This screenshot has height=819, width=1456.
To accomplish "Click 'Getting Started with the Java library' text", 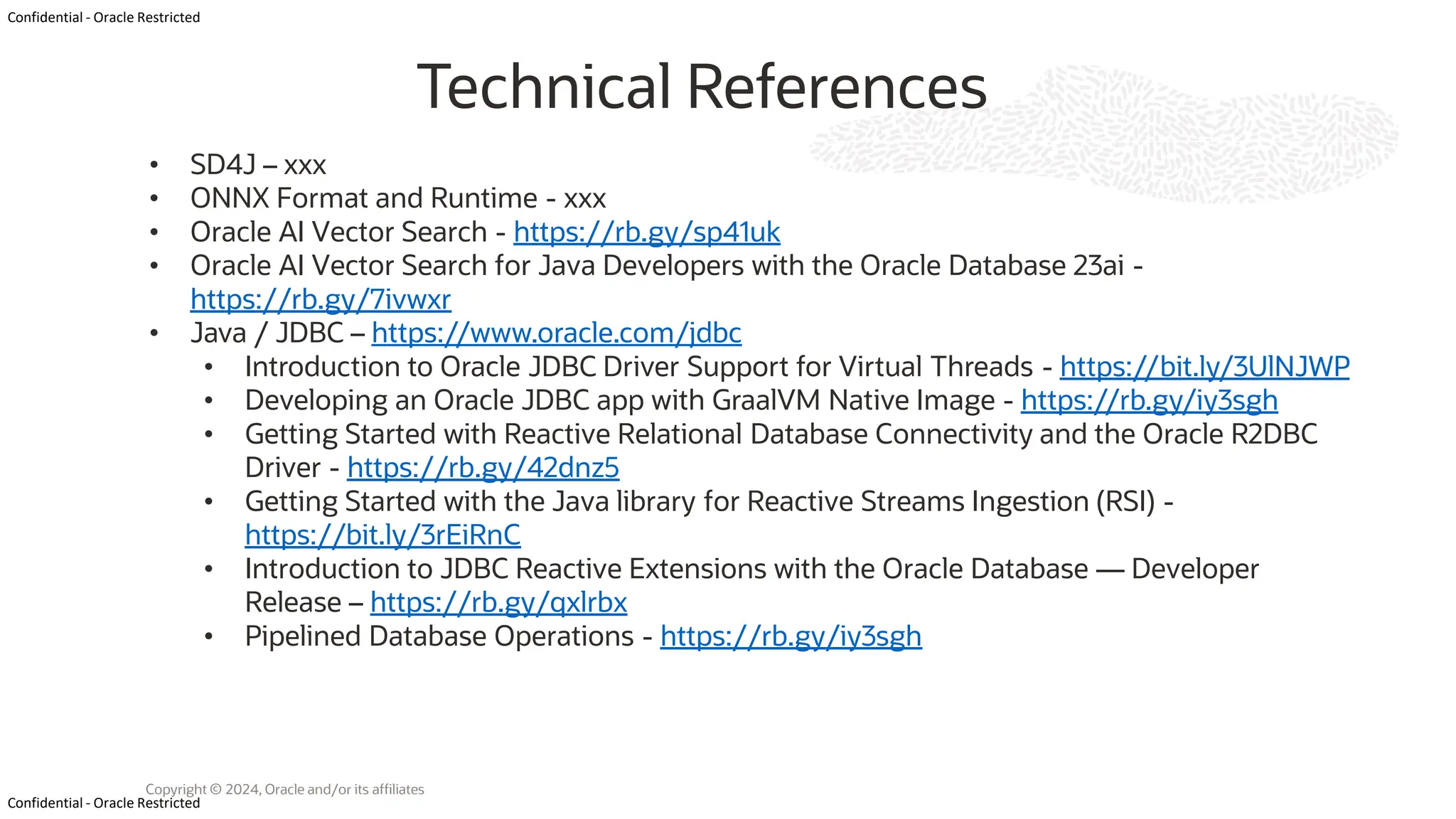I will 471,502.
